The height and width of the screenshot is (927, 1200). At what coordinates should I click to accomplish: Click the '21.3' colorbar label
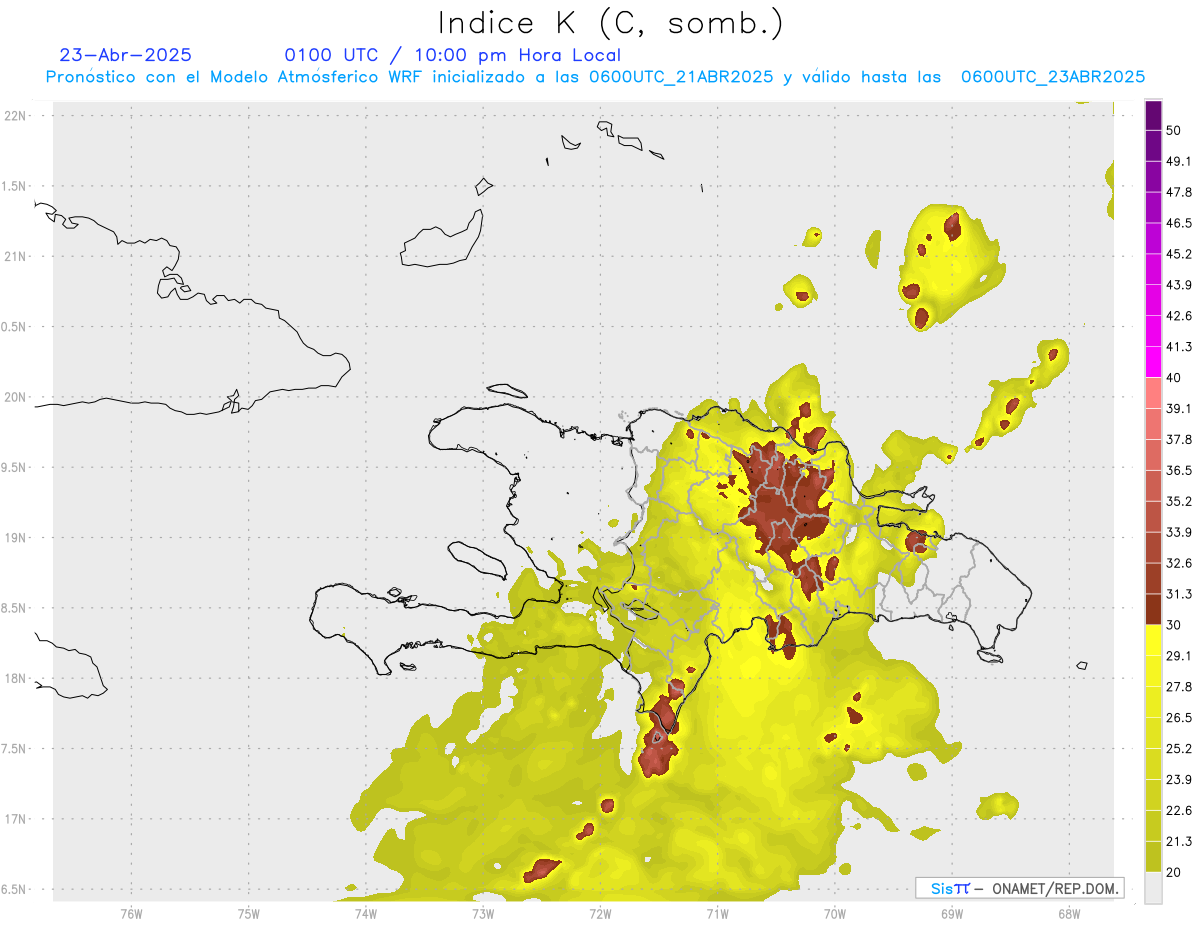tap(1179, 841)
